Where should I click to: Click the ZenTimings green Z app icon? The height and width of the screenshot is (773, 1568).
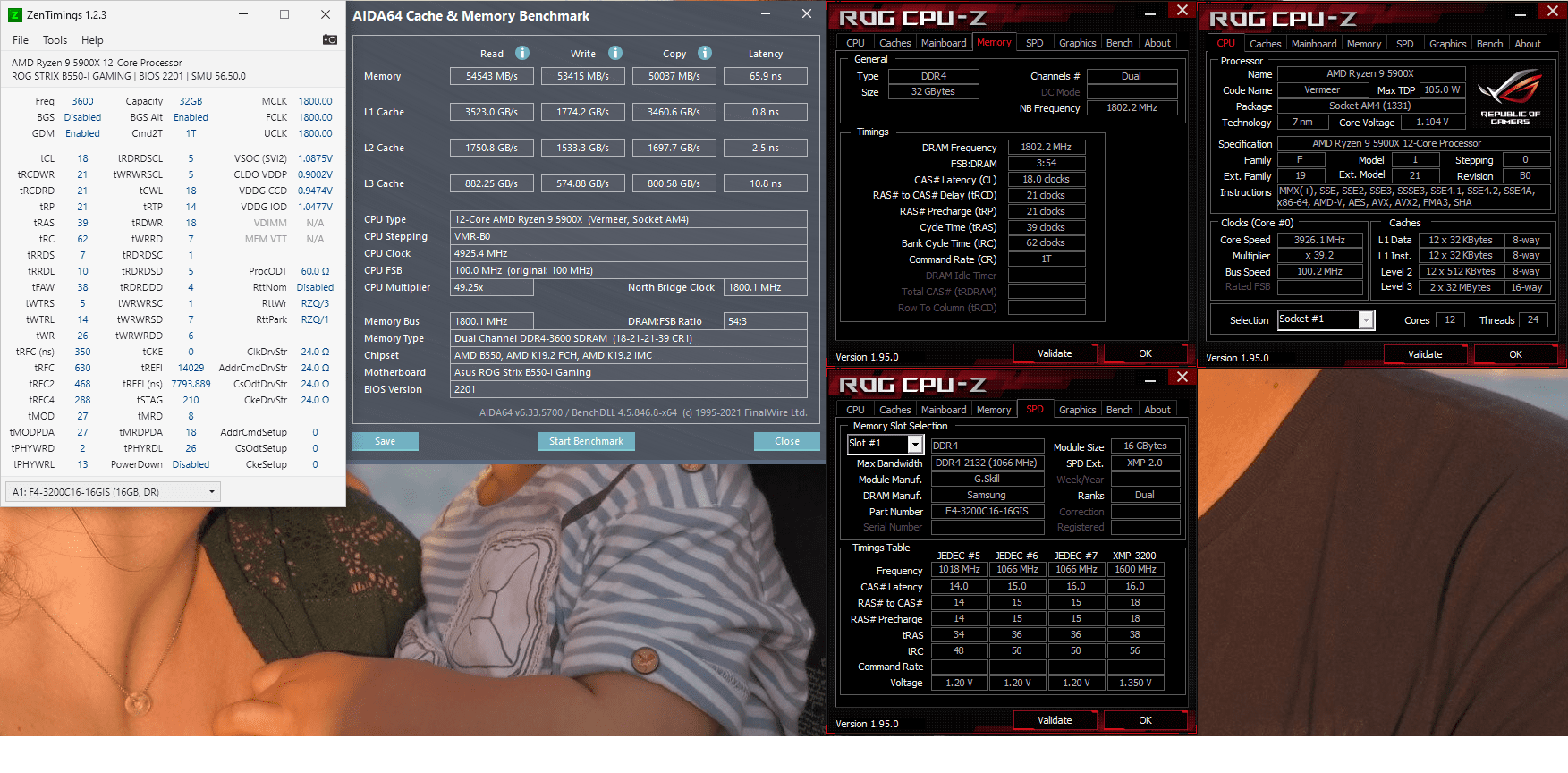pyautogui.click(x=15, y=15)
